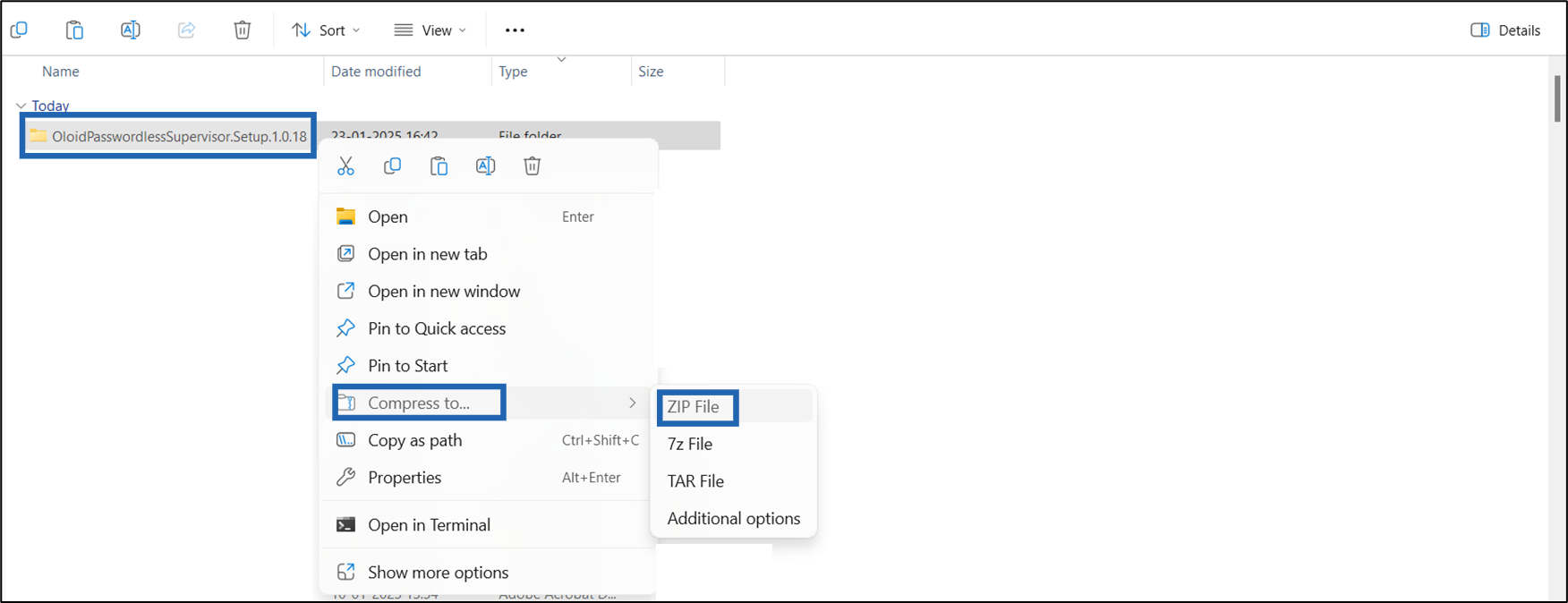Open the View dropdown
The width and height of the screenshot is (1568, 603).
click(x=430, y=30)
